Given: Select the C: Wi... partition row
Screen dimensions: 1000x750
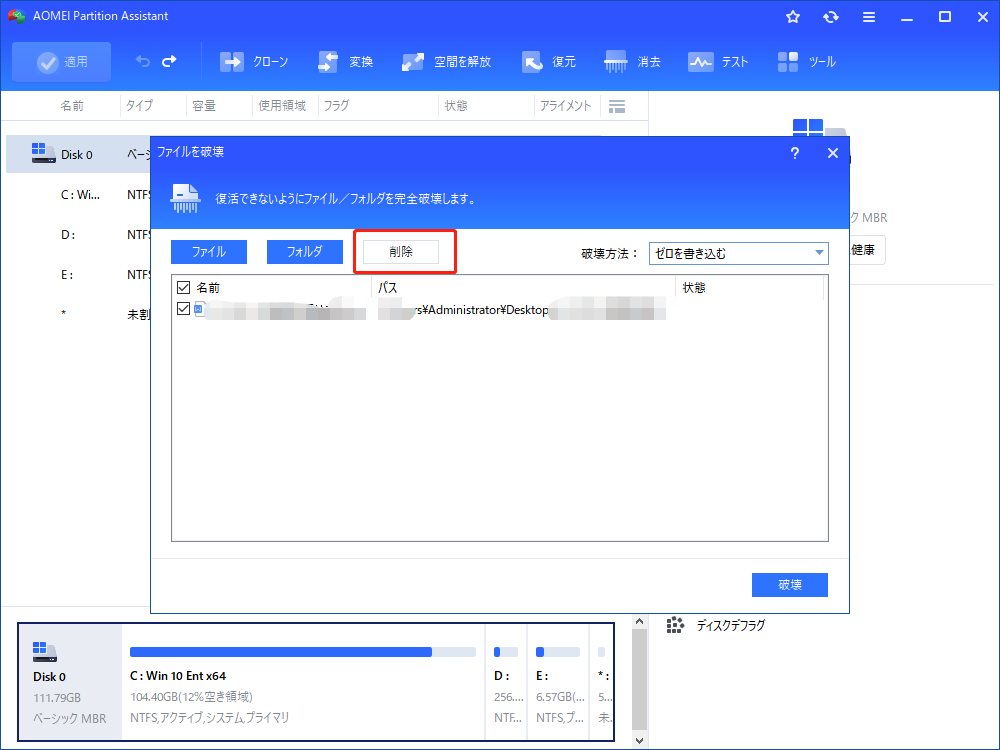Looking at the screenshot, I should pos(78,195).
